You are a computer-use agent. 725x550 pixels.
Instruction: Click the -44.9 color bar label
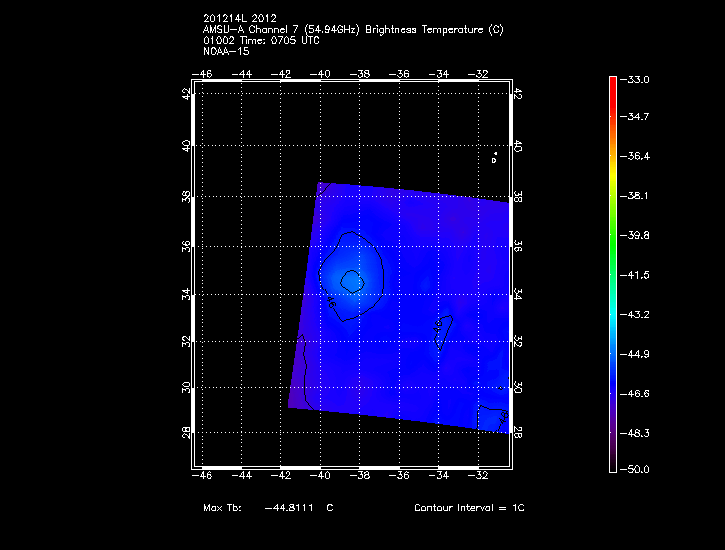pyautogui.click(x=637, y=353)
